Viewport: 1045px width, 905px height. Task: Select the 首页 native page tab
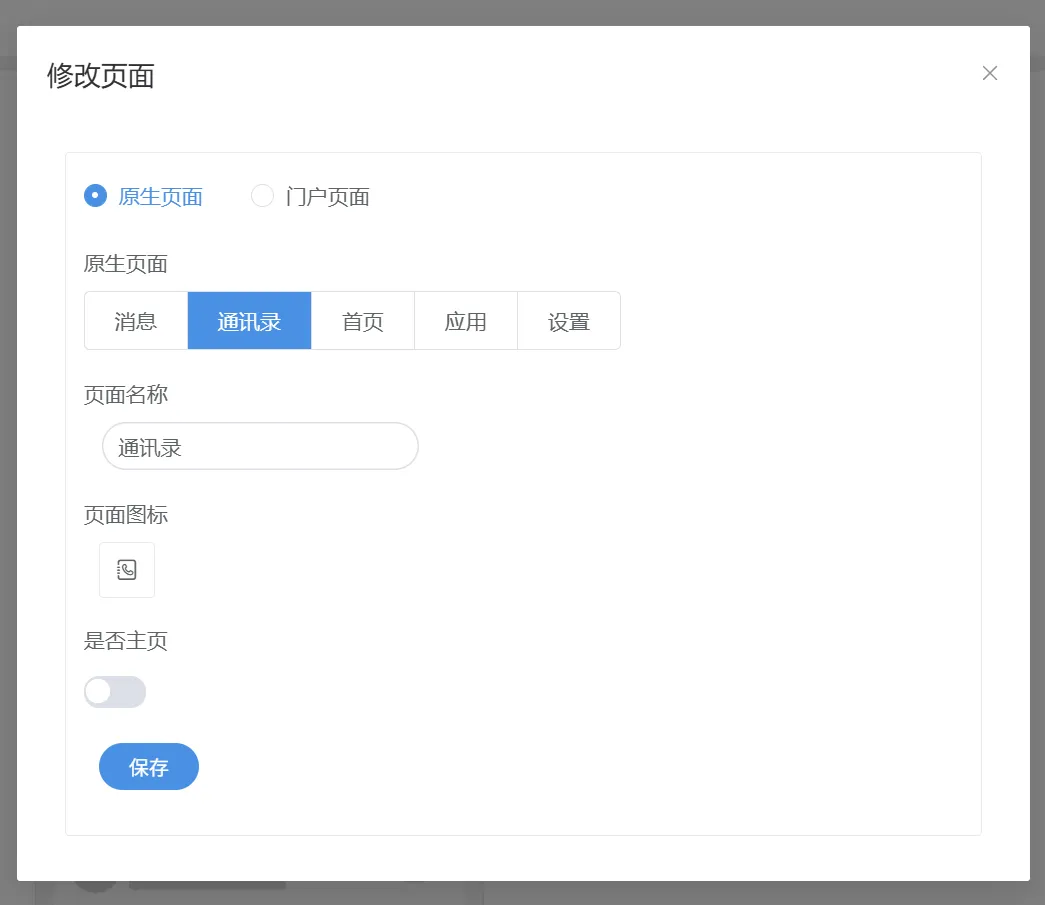tap(363, 321)
